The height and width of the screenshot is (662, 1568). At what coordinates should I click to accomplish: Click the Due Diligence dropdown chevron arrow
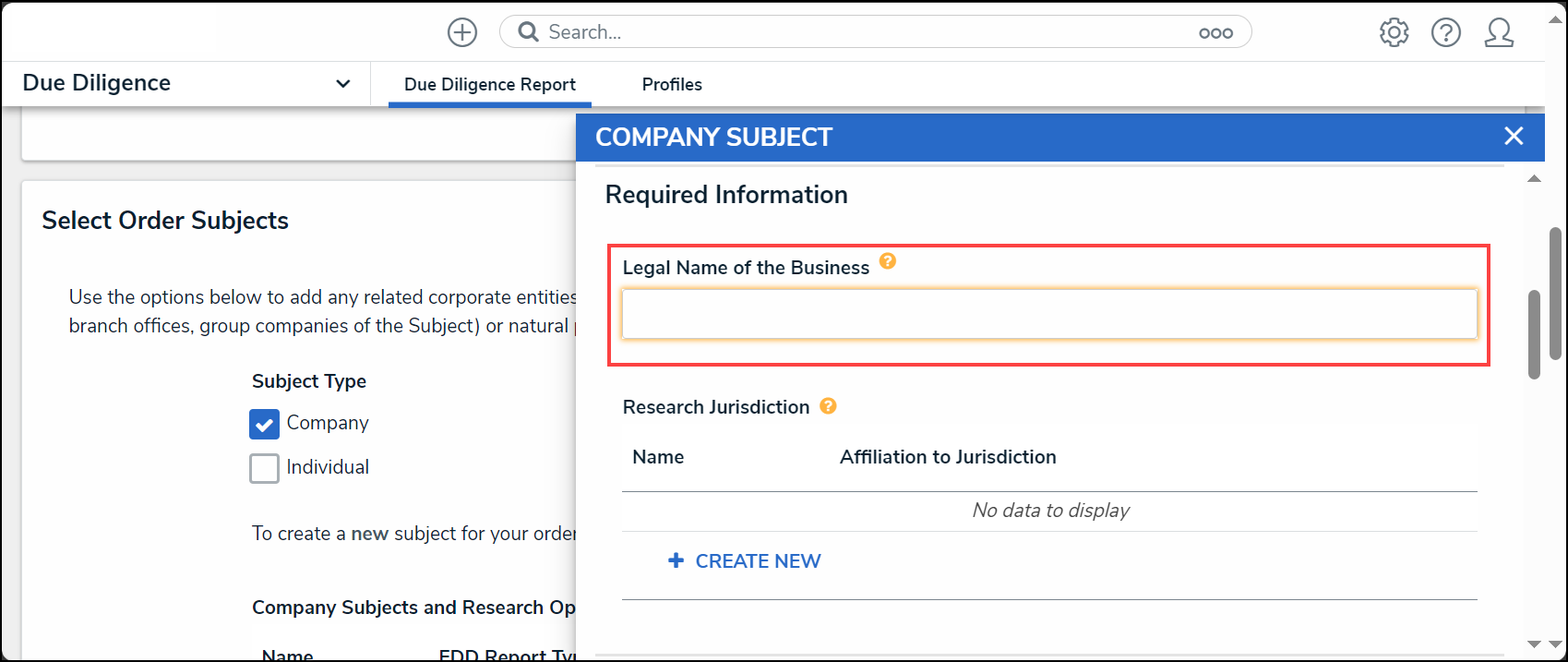[x=343, y=84]
